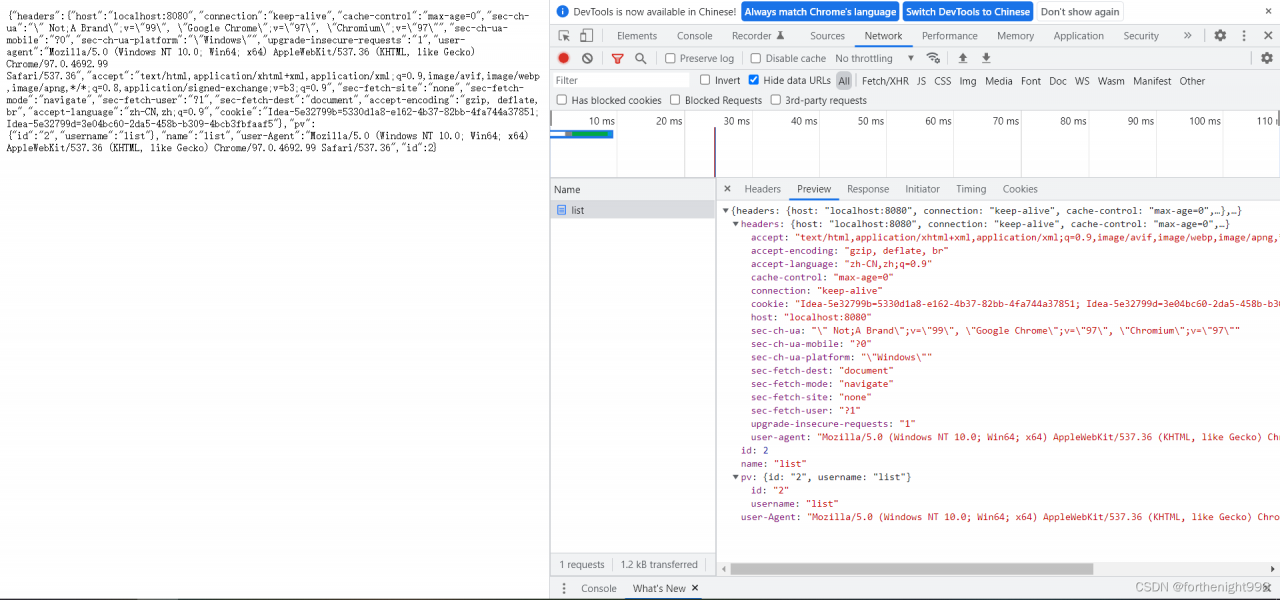Click the red marker line in the timeline

tap(714, 150)
